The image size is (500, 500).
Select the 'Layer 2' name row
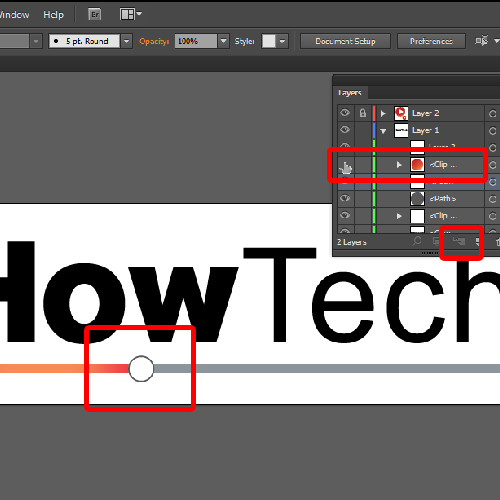(426, 113)
